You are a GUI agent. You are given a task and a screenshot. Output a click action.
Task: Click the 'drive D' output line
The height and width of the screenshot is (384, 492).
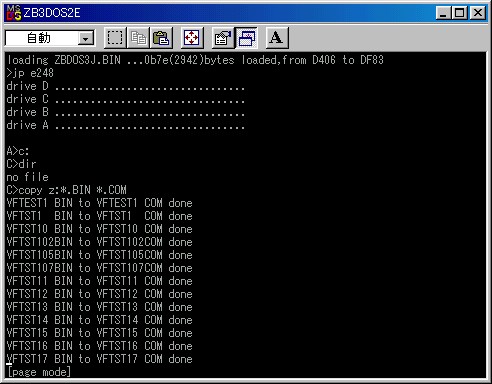coord(126,86)
